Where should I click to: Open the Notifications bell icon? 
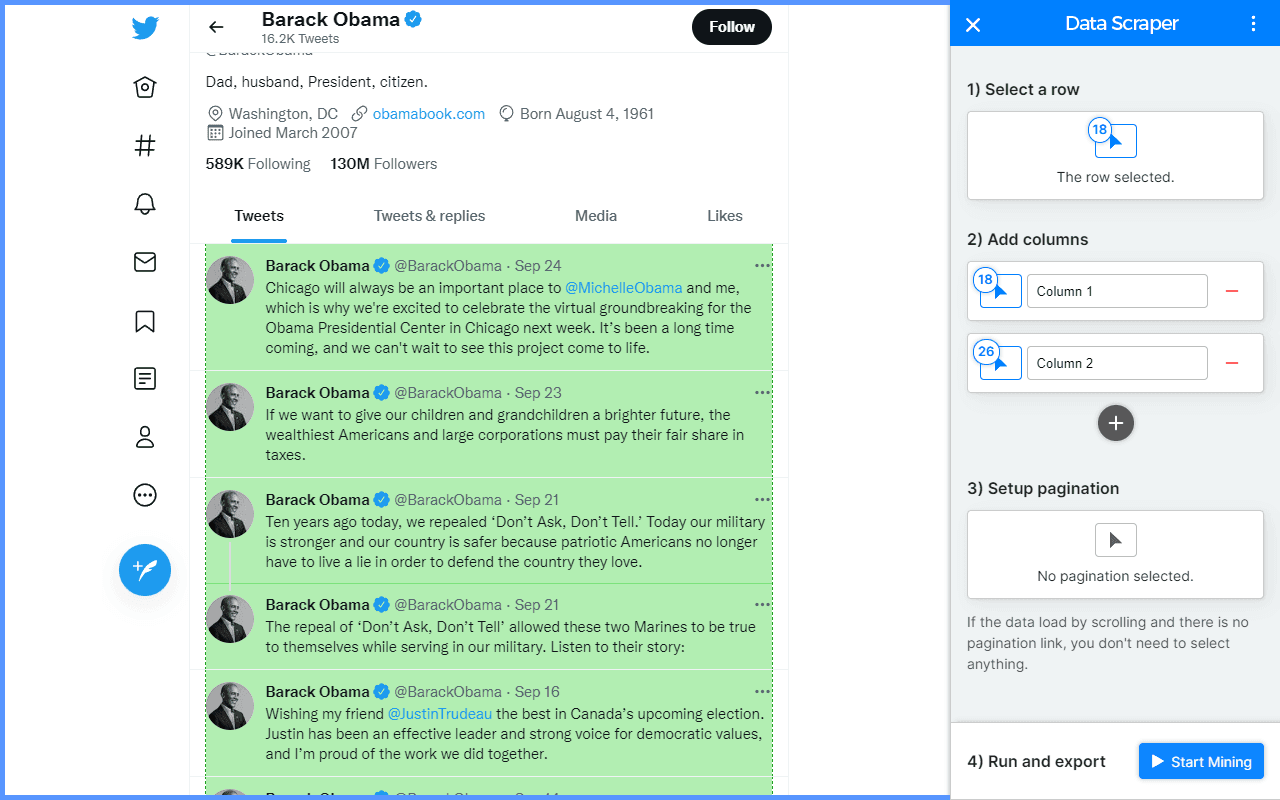[x=145, y=204]
